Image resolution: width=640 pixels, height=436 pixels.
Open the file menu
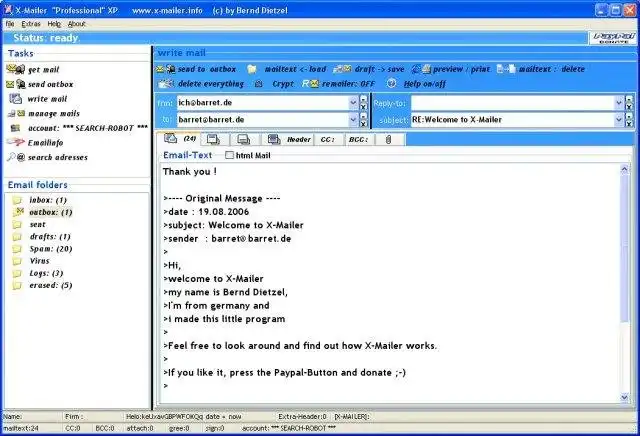10,24
